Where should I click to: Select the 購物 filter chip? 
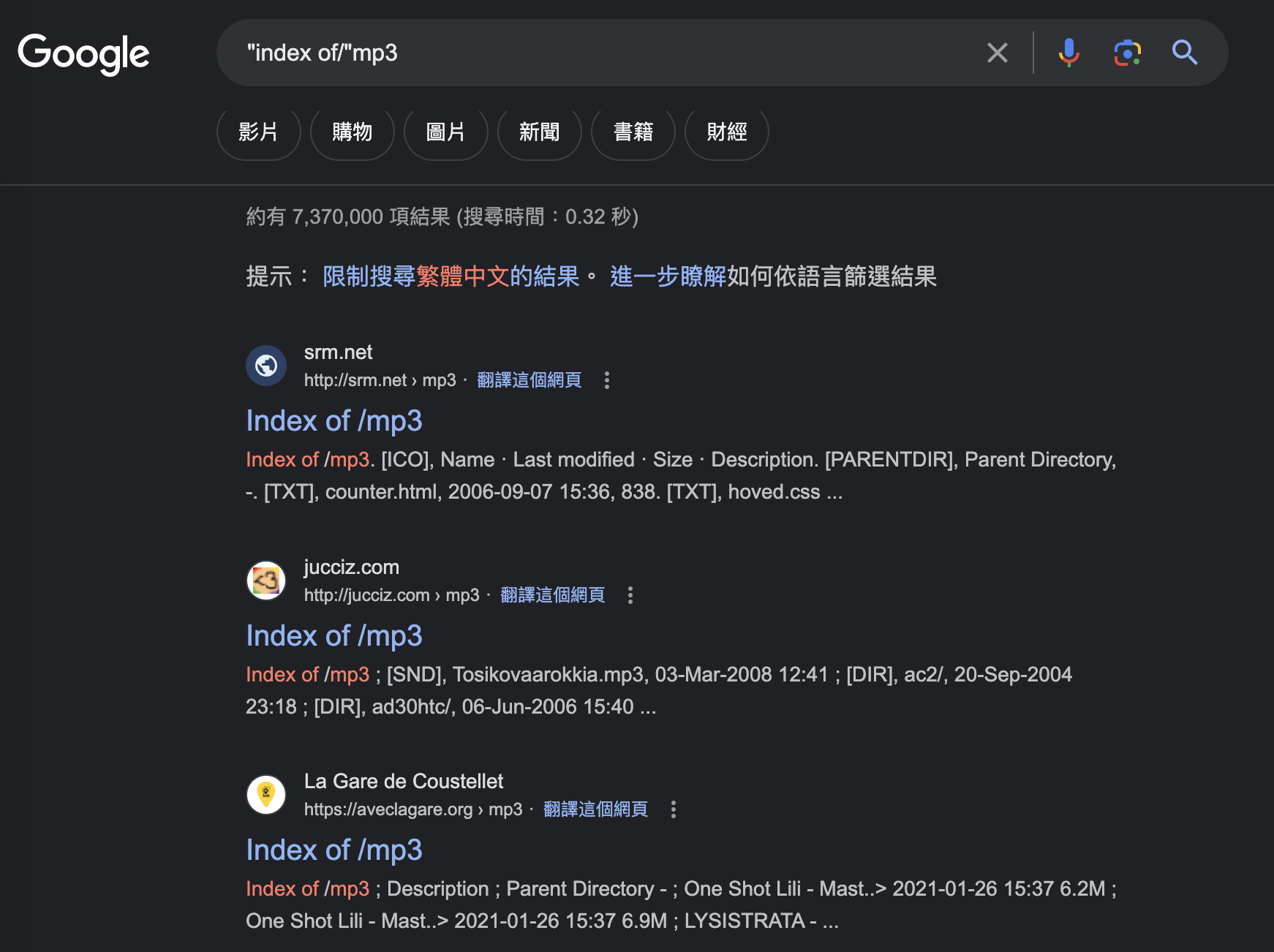[x=352, y=133]
